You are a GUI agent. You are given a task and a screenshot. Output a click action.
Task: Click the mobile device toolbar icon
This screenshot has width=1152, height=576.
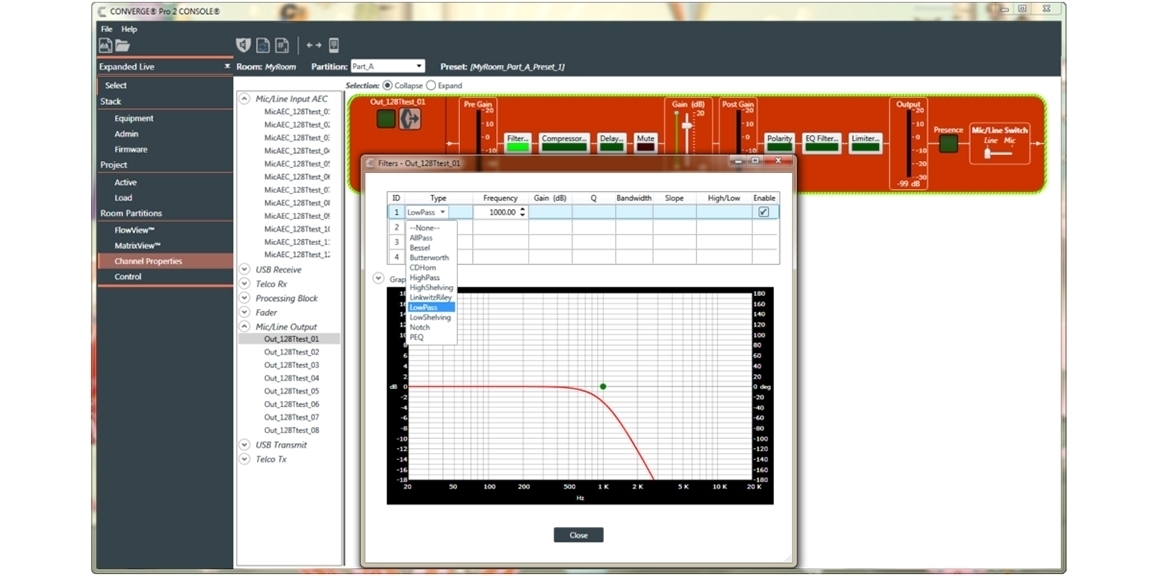tap(334, 45)
